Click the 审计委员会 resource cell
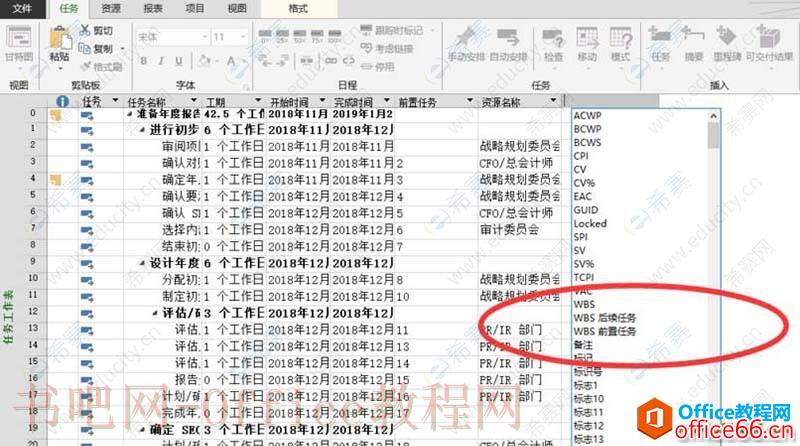The image size is (800, 446). tap(509, 230)
